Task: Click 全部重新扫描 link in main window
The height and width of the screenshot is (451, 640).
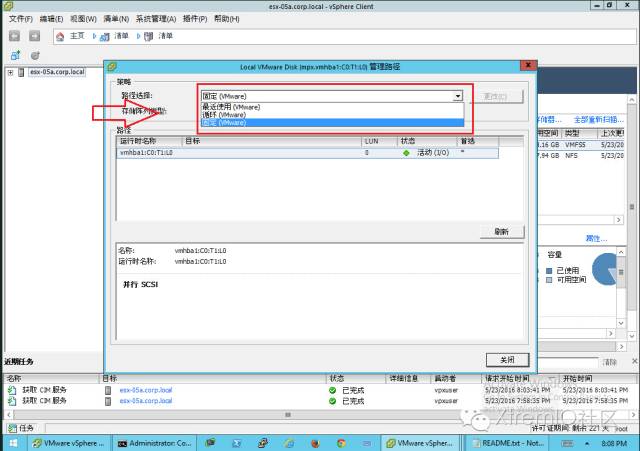Action: click(x=598, y=120)
